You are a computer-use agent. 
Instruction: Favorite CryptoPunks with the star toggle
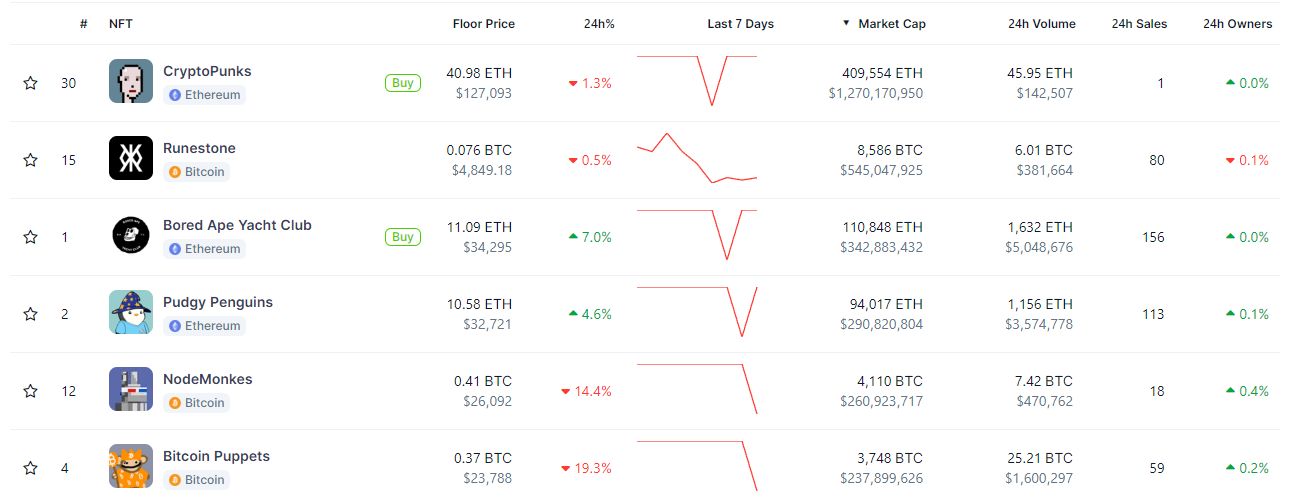pos(31,83)
